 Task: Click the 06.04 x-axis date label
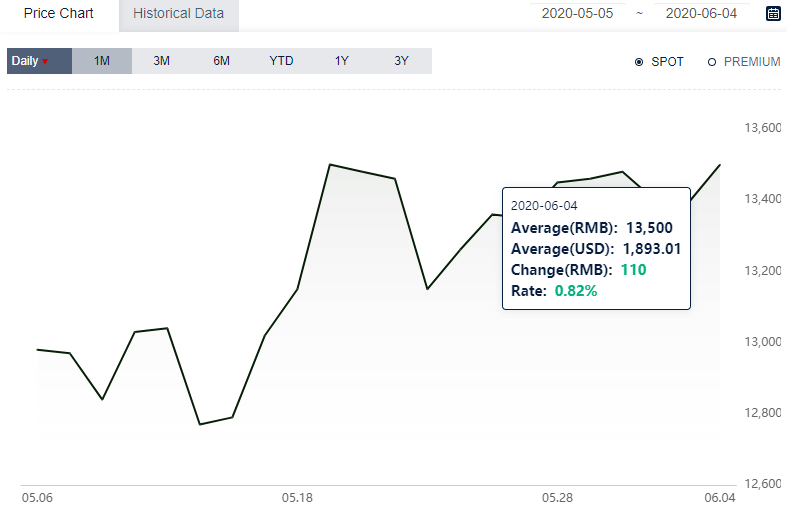click(720, 498)
